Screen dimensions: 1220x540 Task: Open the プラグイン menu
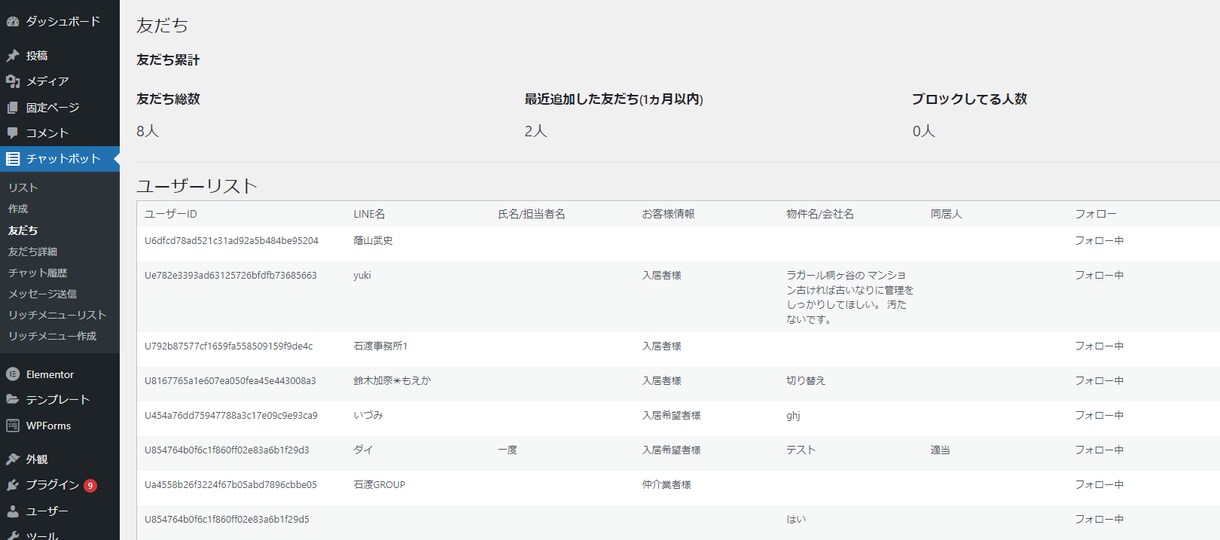click(53, 485)
